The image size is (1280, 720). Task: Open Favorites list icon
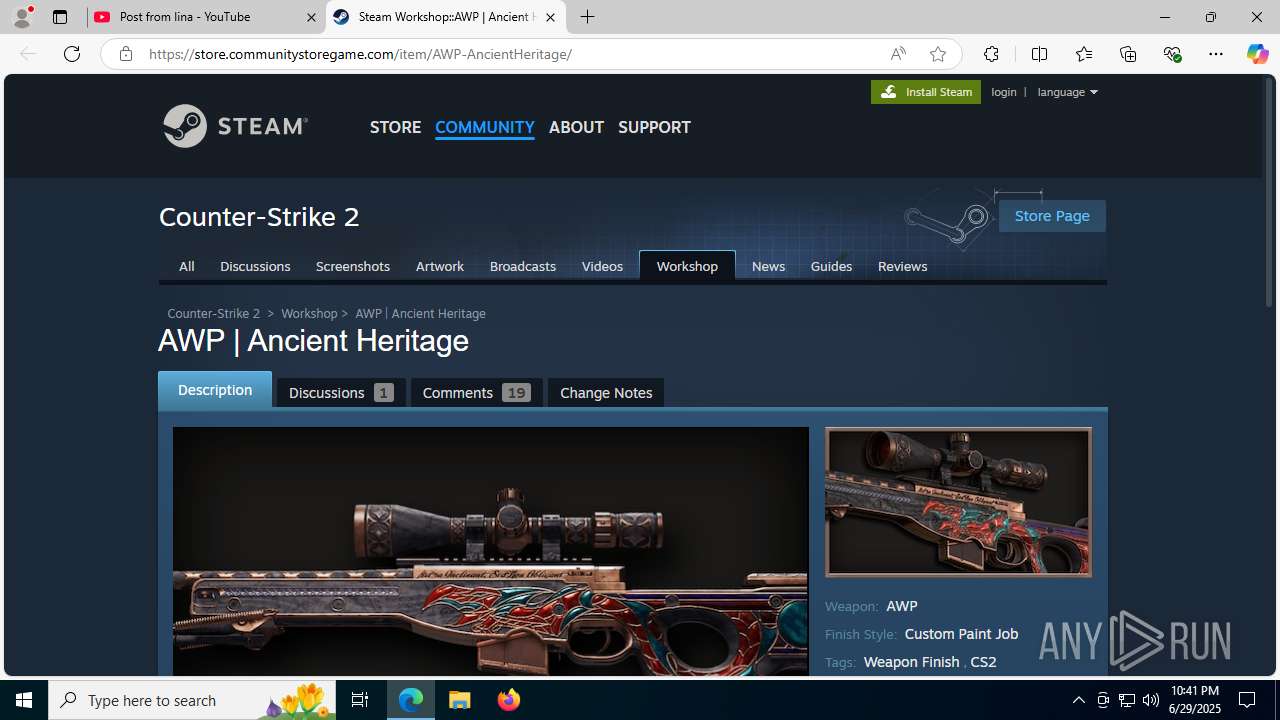[1084, 54]
